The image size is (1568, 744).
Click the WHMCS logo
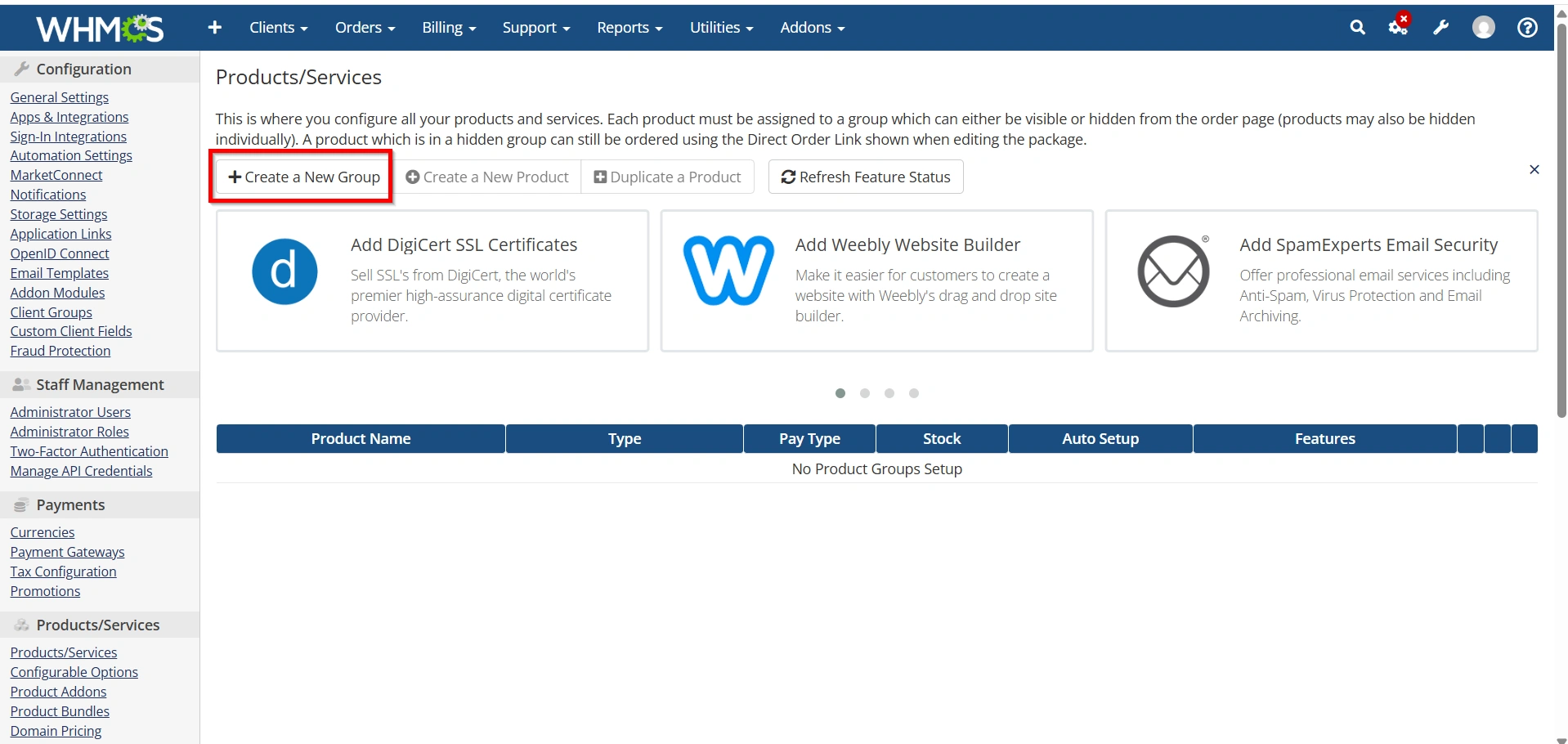pyautogui.click(x=100, y=29)
